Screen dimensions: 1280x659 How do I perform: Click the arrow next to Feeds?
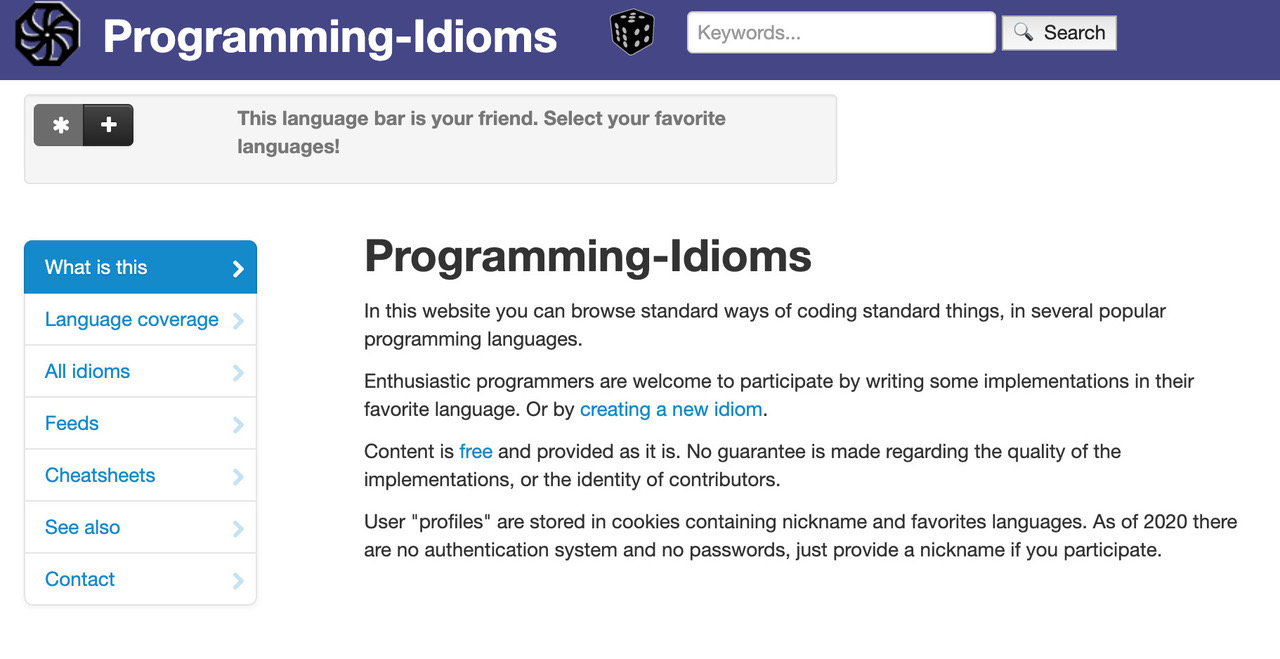click(x=238, y=424)
